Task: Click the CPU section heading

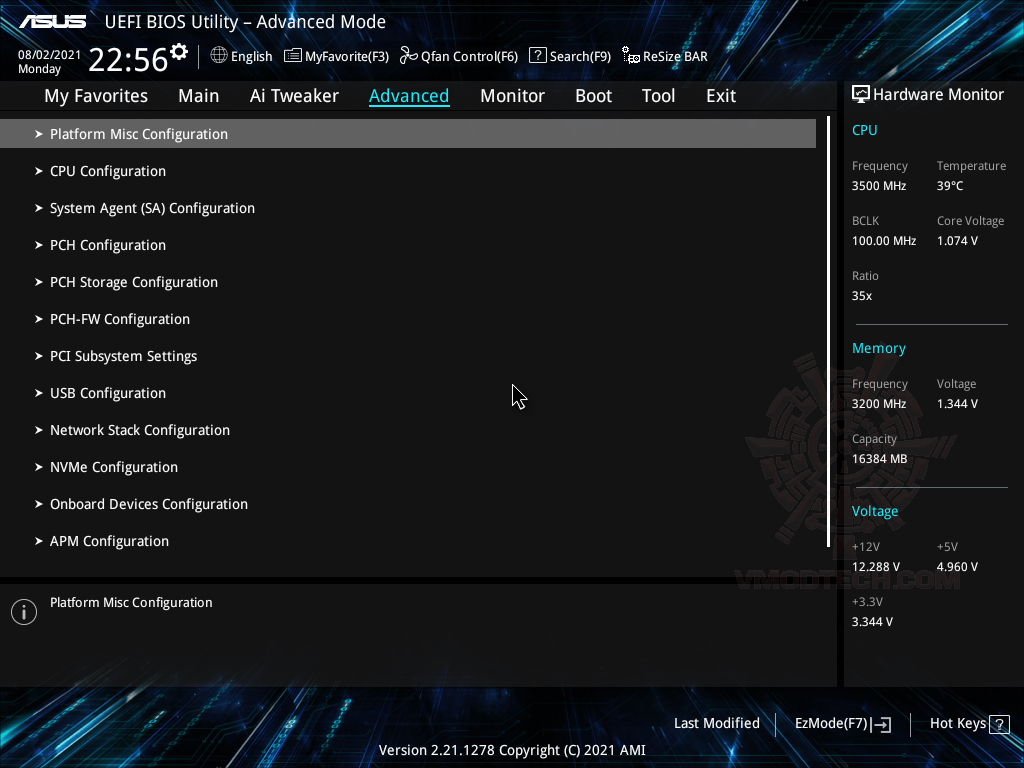Action: tap(864, 130)
